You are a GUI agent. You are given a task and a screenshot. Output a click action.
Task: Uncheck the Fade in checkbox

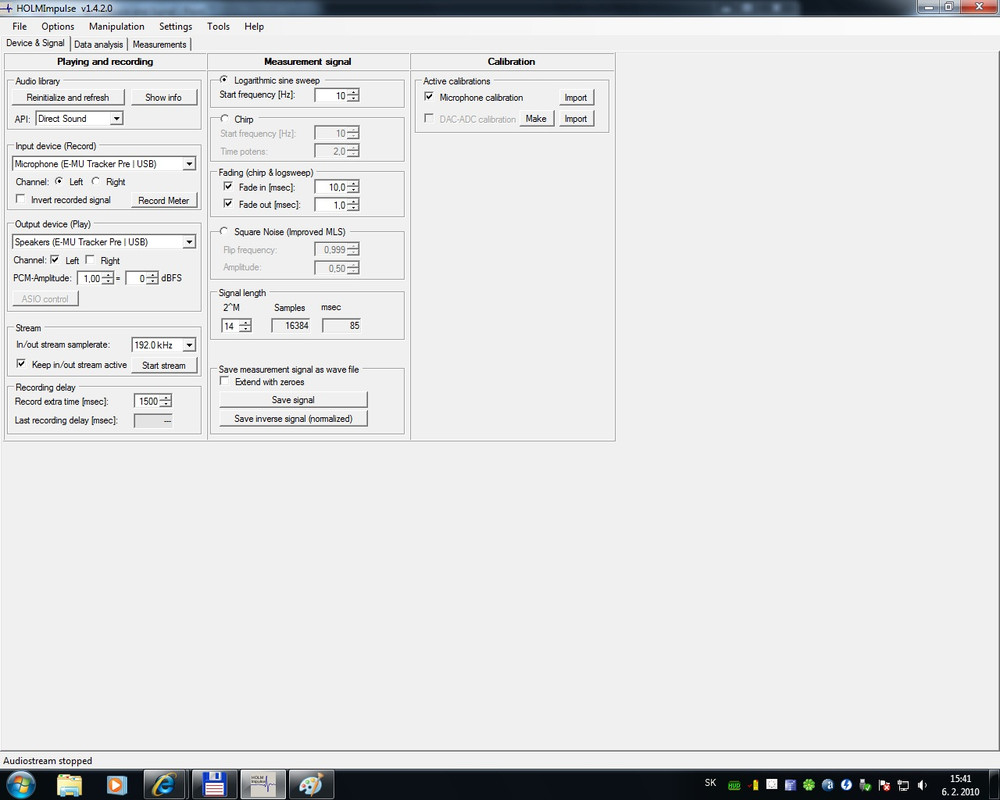click(x=228, y=186)
